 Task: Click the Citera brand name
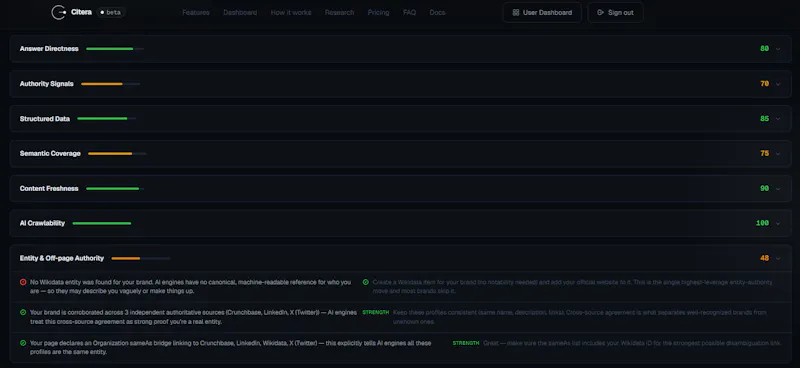82,12
